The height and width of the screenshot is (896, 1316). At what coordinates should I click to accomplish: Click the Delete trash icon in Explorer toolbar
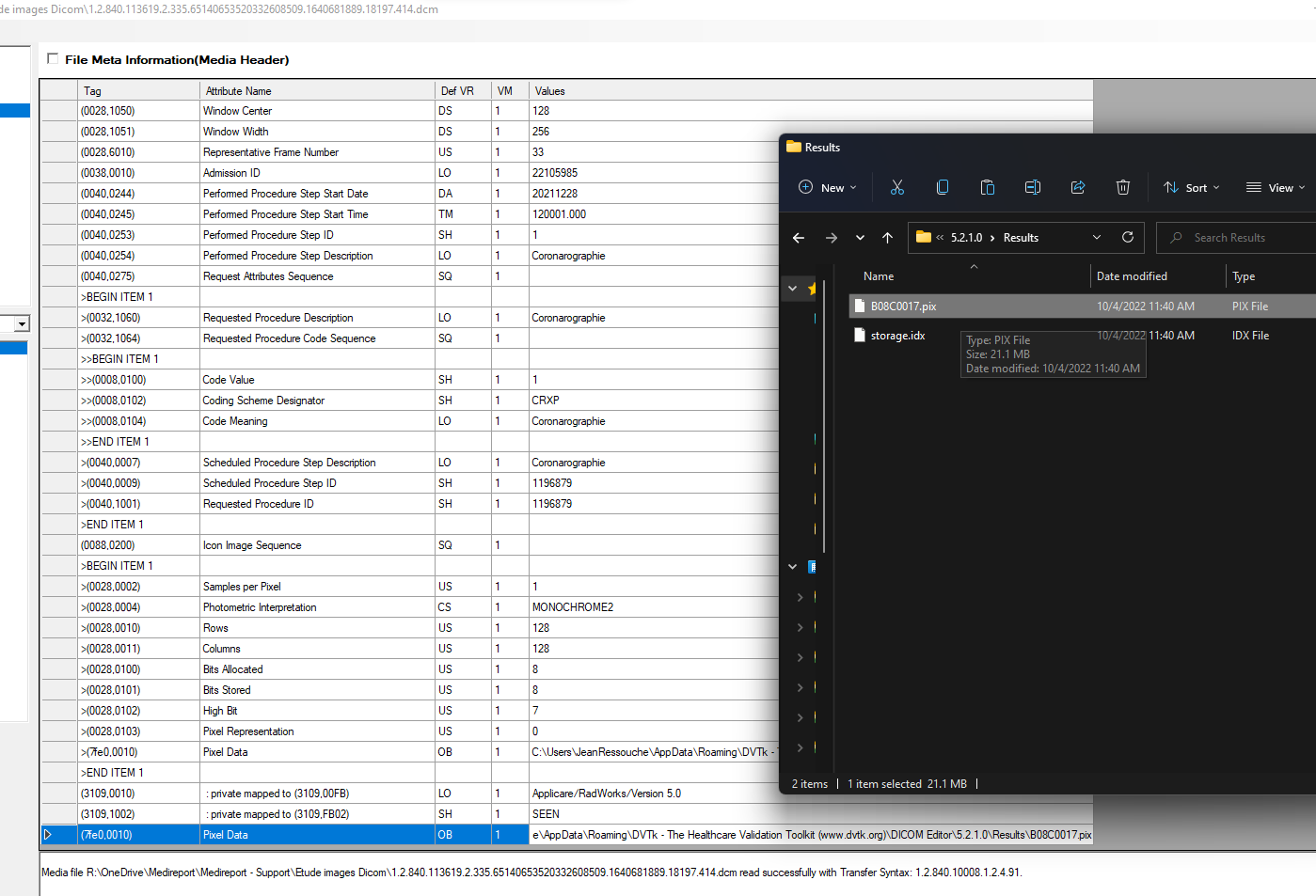[x=1123, y=187]
